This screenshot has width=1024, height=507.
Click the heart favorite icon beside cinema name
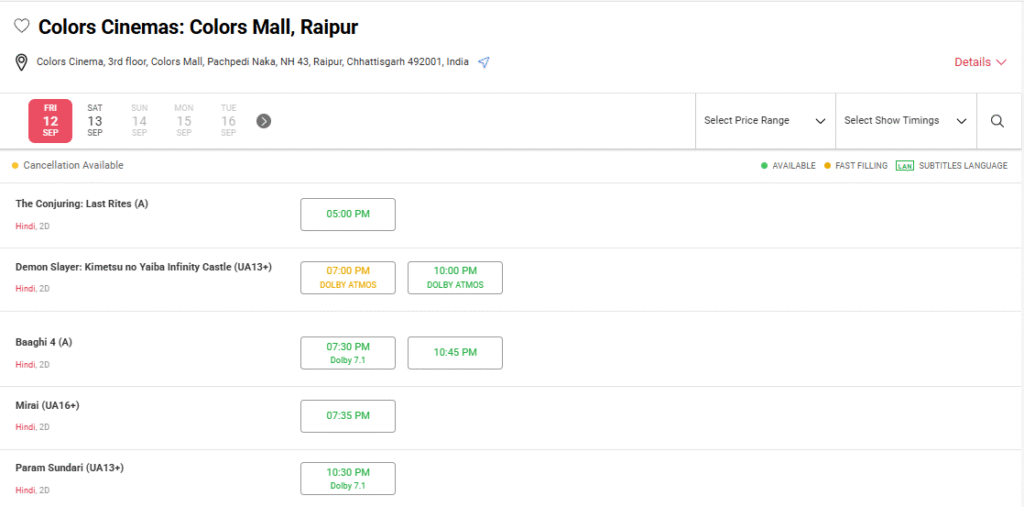(x=21, y=27)
